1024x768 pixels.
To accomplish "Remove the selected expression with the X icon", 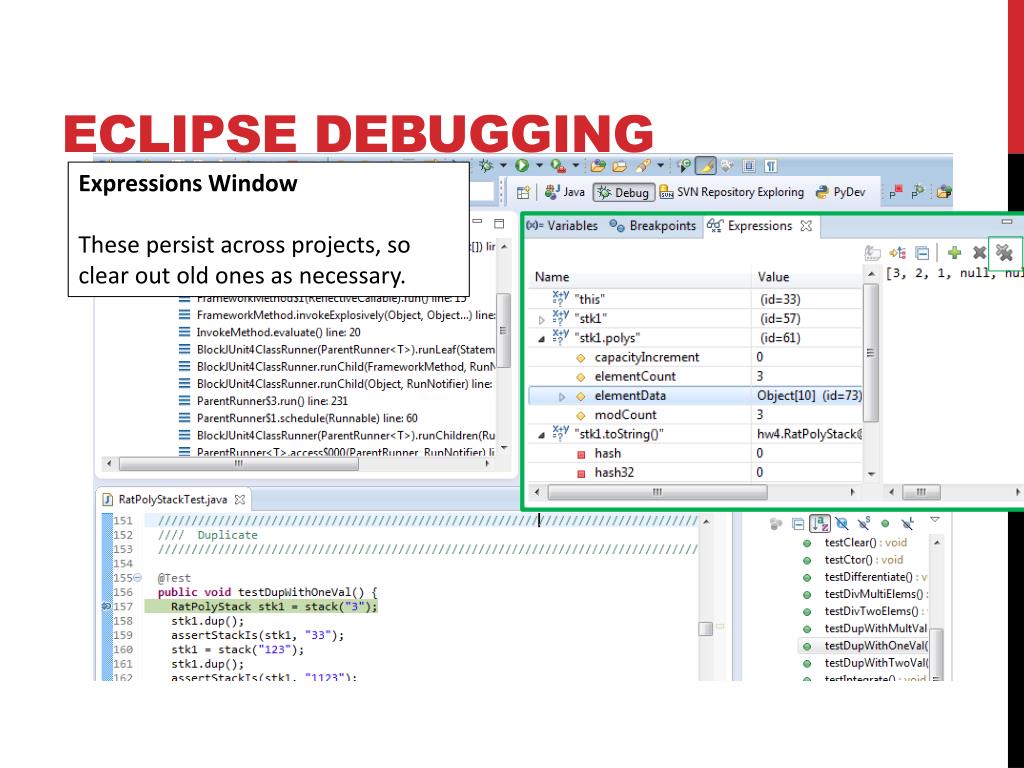I will 980,253.
